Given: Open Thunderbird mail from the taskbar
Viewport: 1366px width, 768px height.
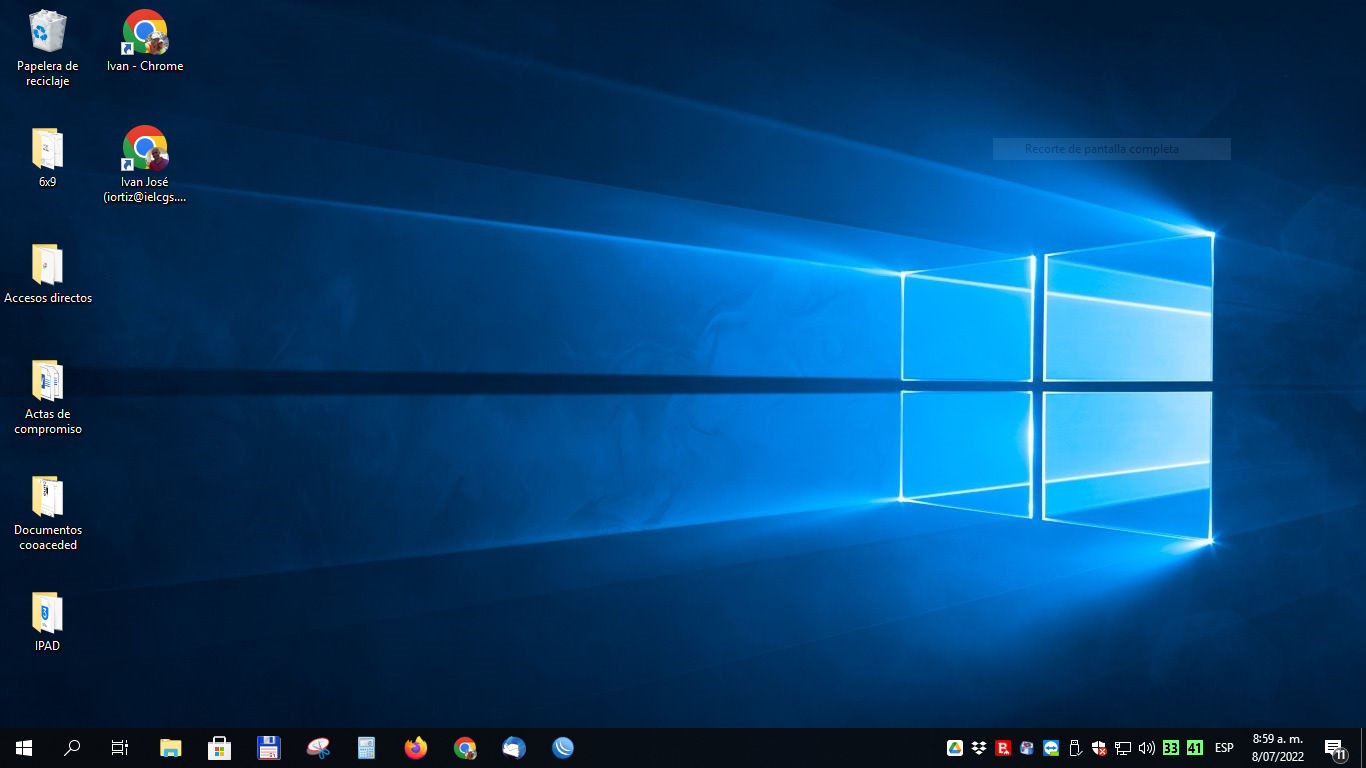Looking at the screenshot, I should [514, 747].
